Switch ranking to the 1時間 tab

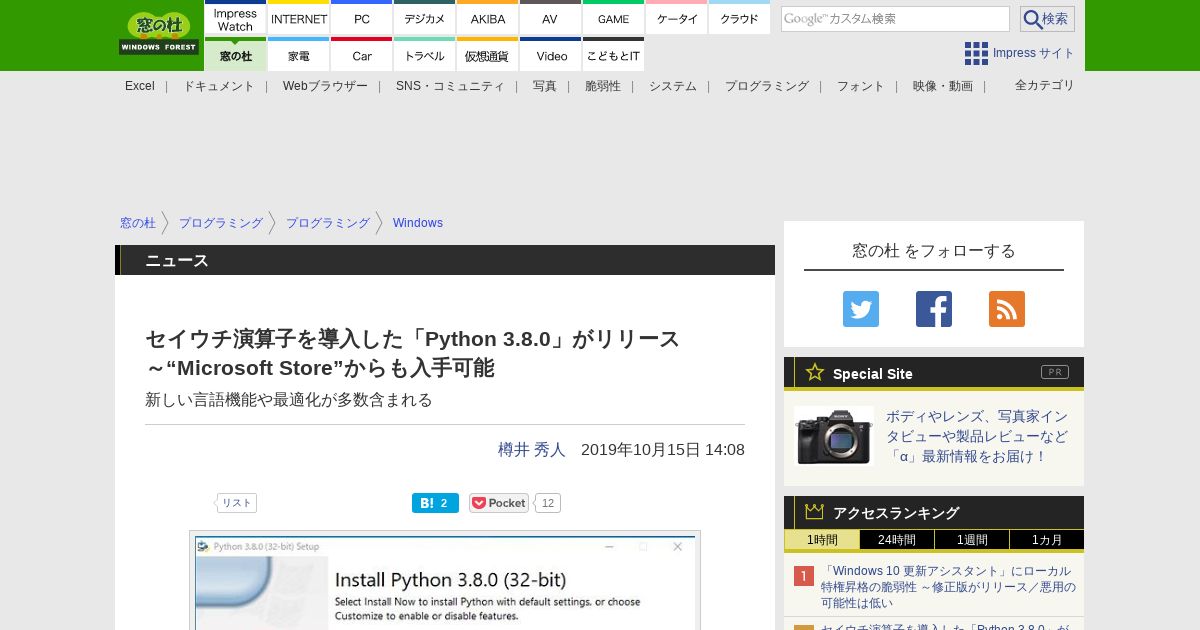coord(822,540)
